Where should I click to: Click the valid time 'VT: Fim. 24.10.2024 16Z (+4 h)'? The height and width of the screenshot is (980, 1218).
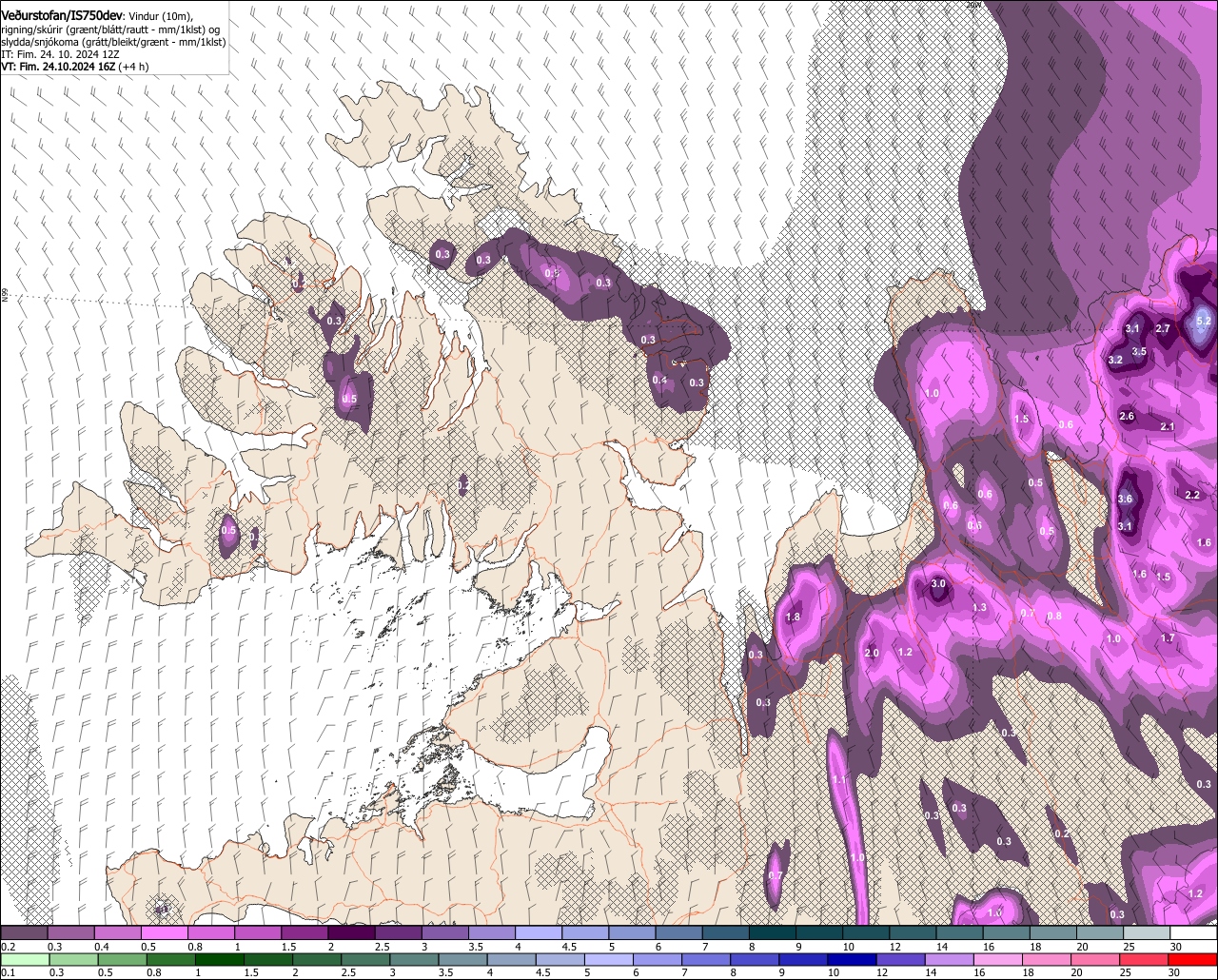[74, 67]
